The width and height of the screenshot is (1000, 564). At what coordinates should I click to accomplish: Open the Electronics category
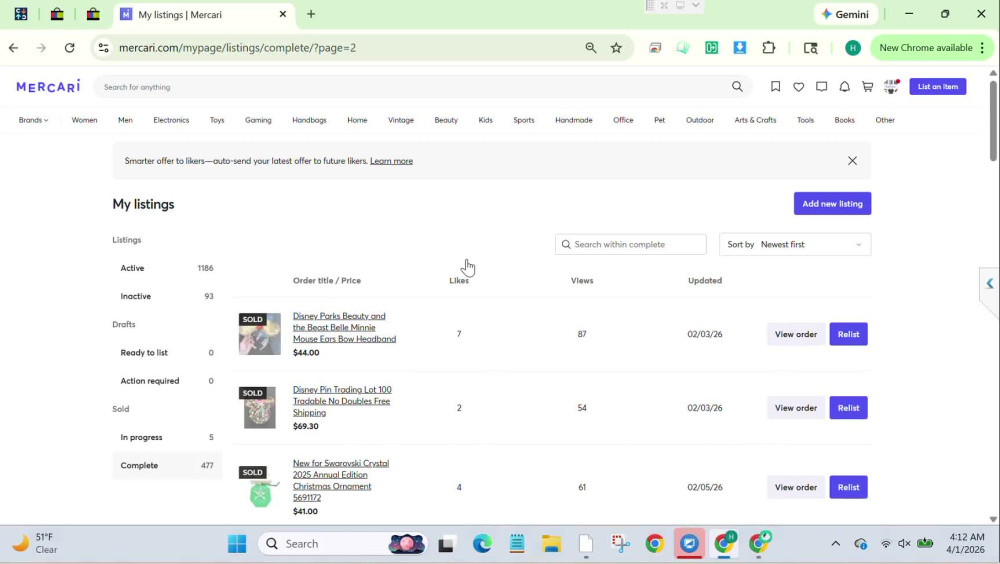coord(171,120)
